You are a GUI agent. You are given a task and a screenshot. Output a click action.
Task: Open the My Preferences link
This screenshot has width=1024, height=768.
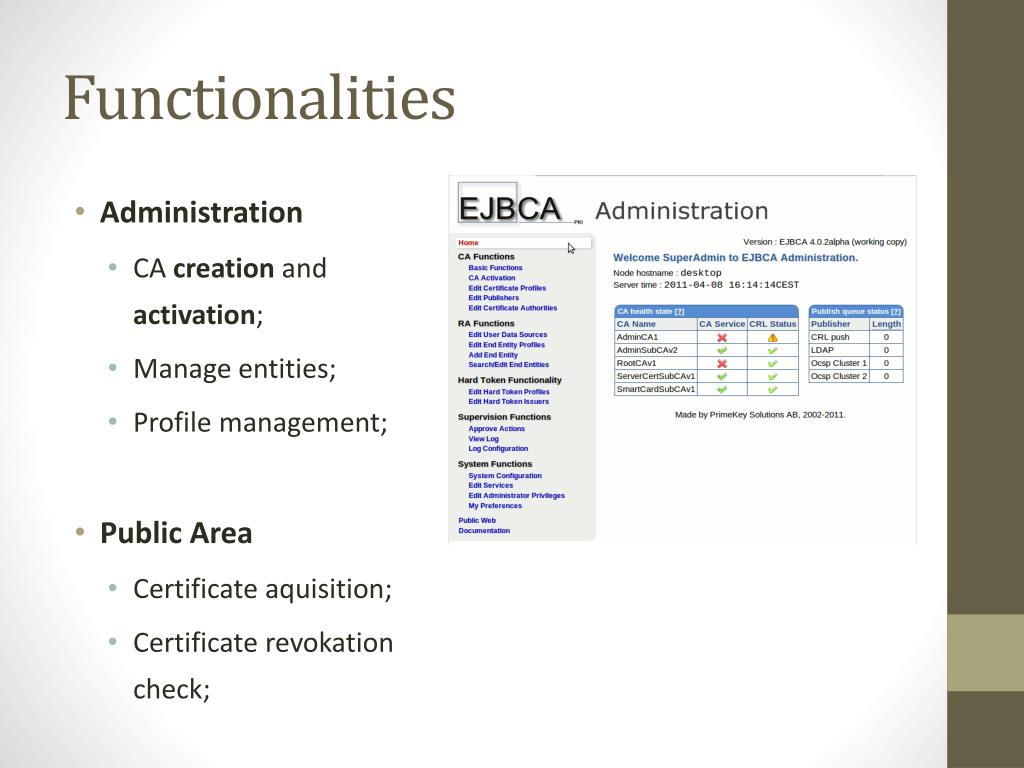tap(495, 506)
